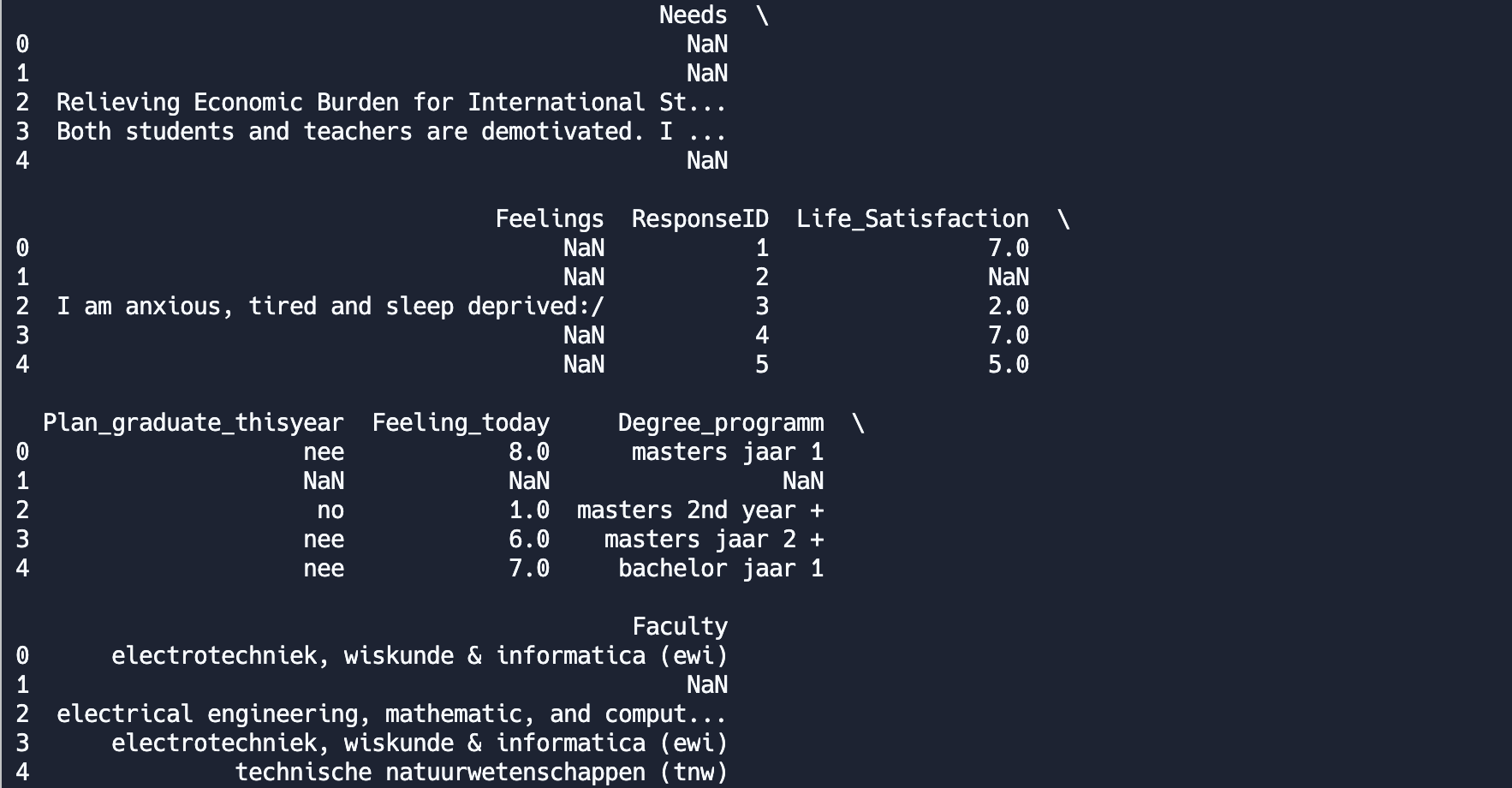Click the Feelings column header
Viewport: 1512px width, 788px height.
[x=549, y=219]
